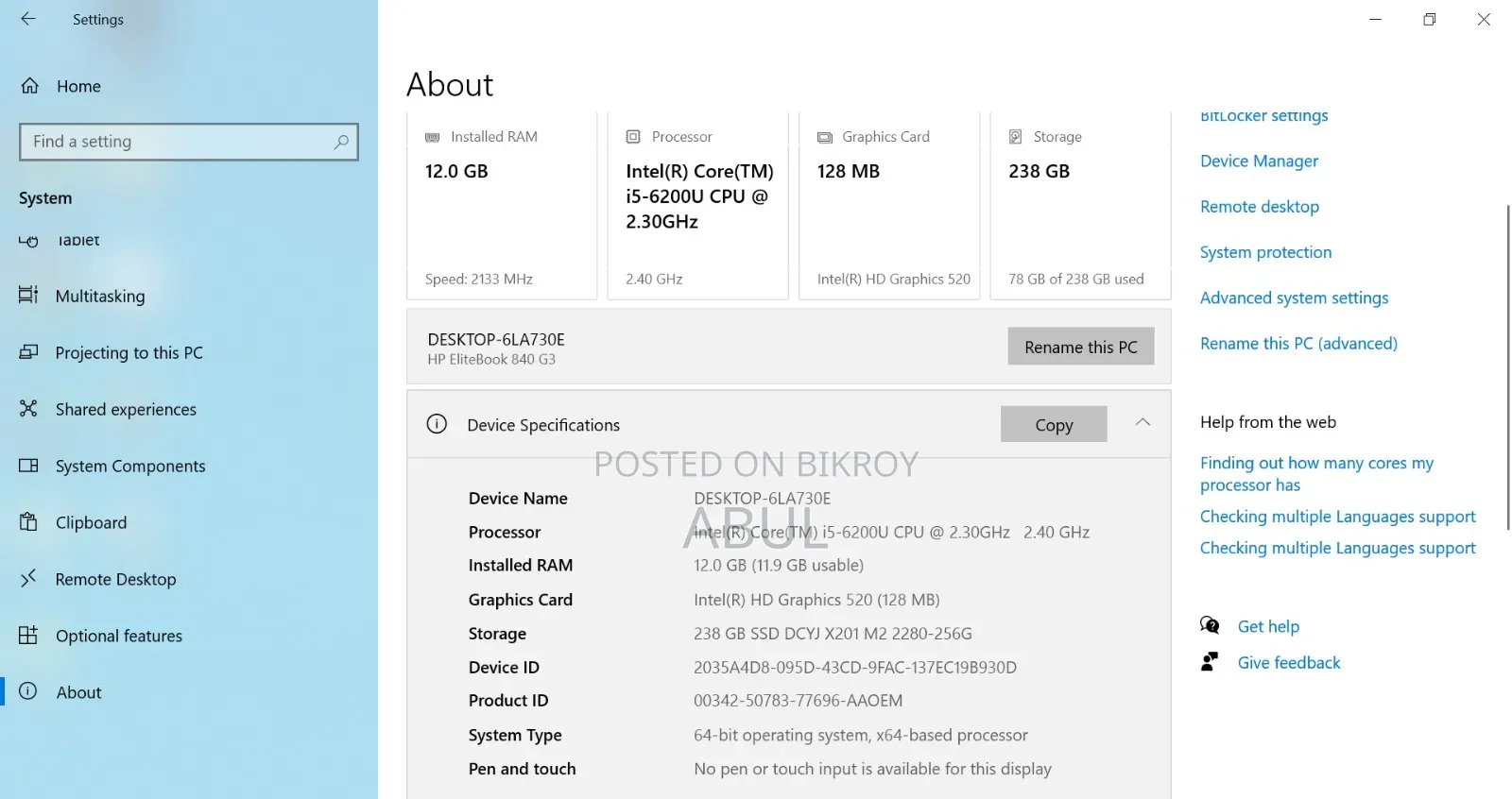Open first Checking multiple Languages support link
Screen dimensions: 1512x799
click(x=1337, y=517)
